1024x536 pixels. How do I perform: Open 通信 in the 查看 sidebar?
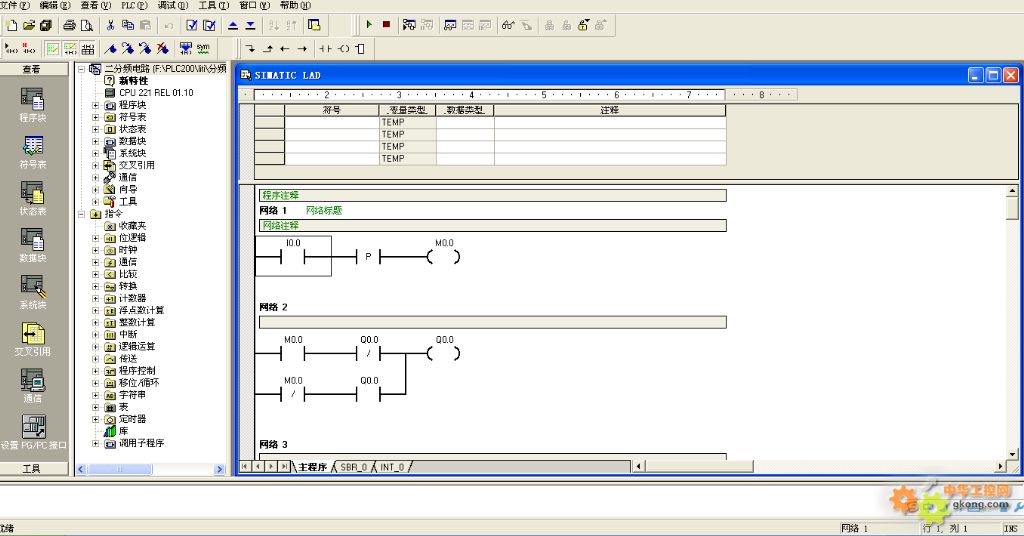[x=32, y=386]
